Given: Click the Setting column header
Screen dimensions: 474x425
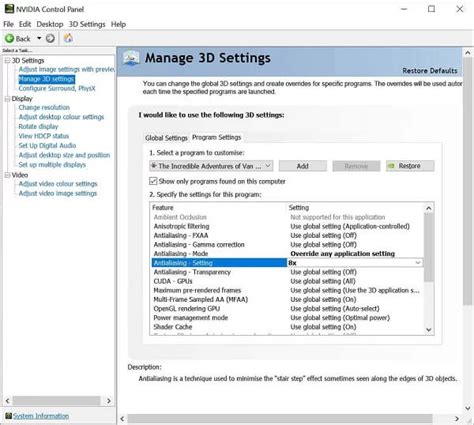Looking at the screenshot, I should click(355, 207).
